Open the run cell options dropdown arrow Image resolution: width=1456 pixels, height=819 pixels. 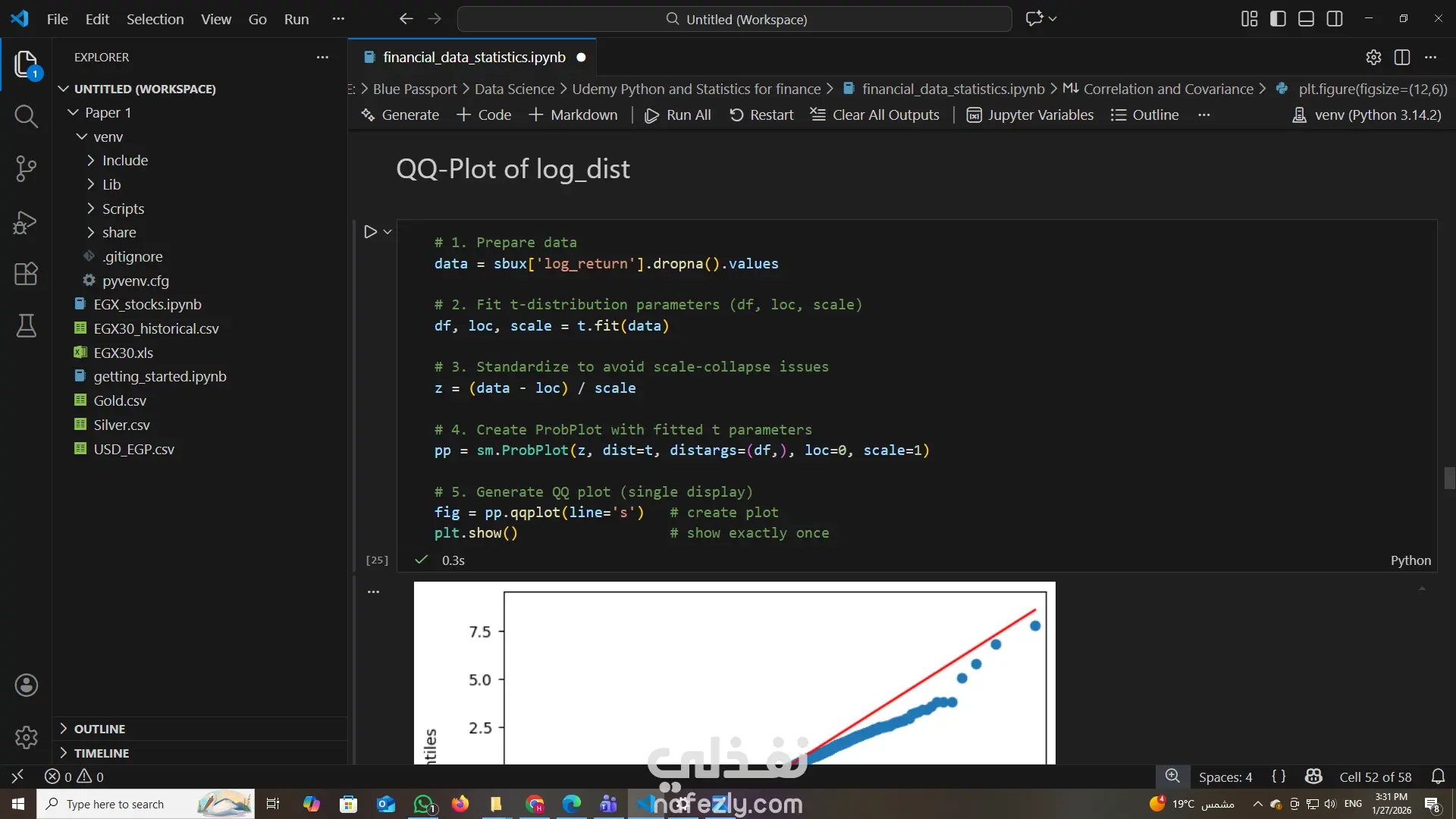pyautogui.click(x=388, y=232)
